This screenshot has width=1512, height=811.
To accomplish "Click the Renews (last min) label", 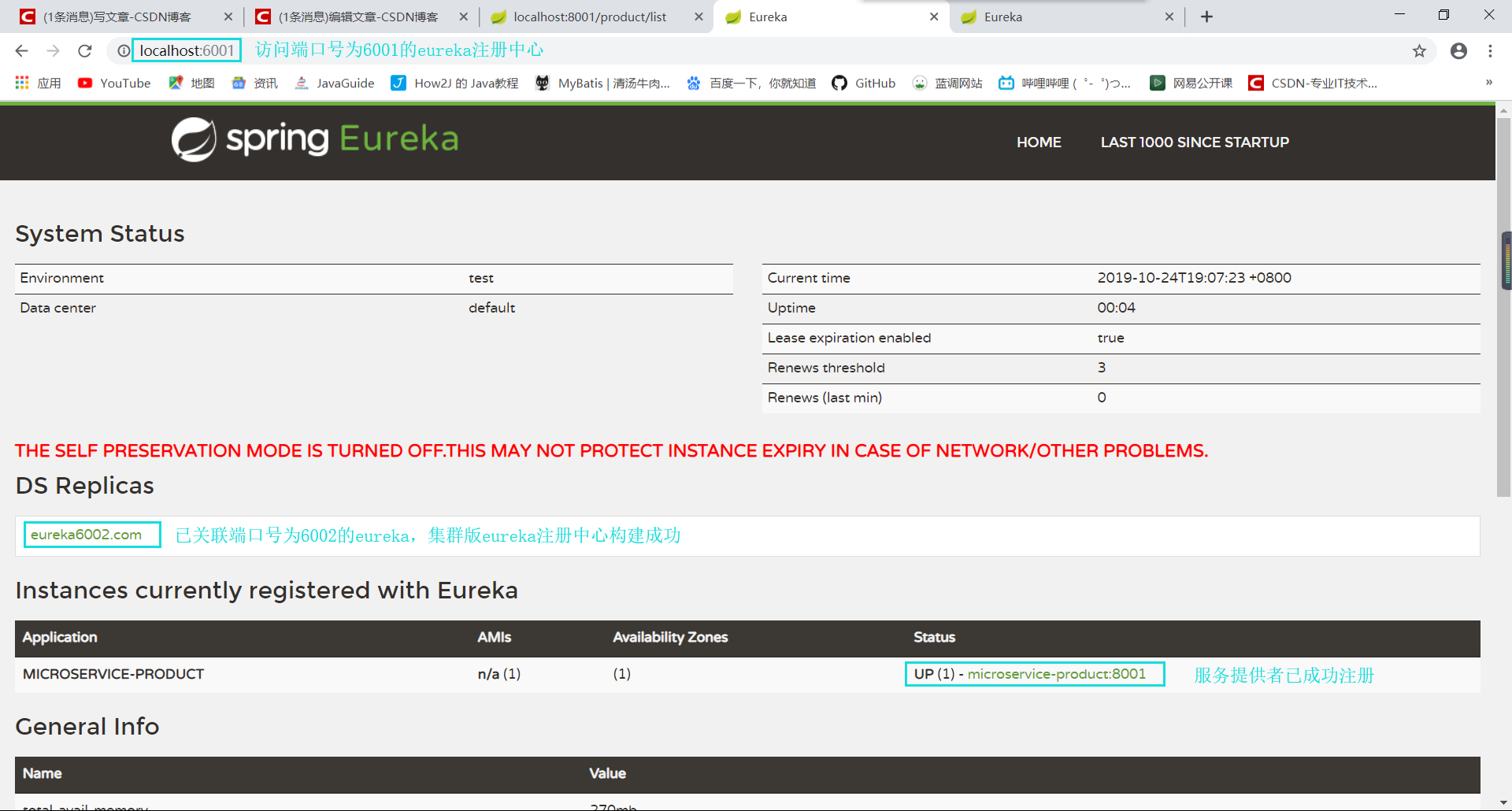I will (825, 398).
